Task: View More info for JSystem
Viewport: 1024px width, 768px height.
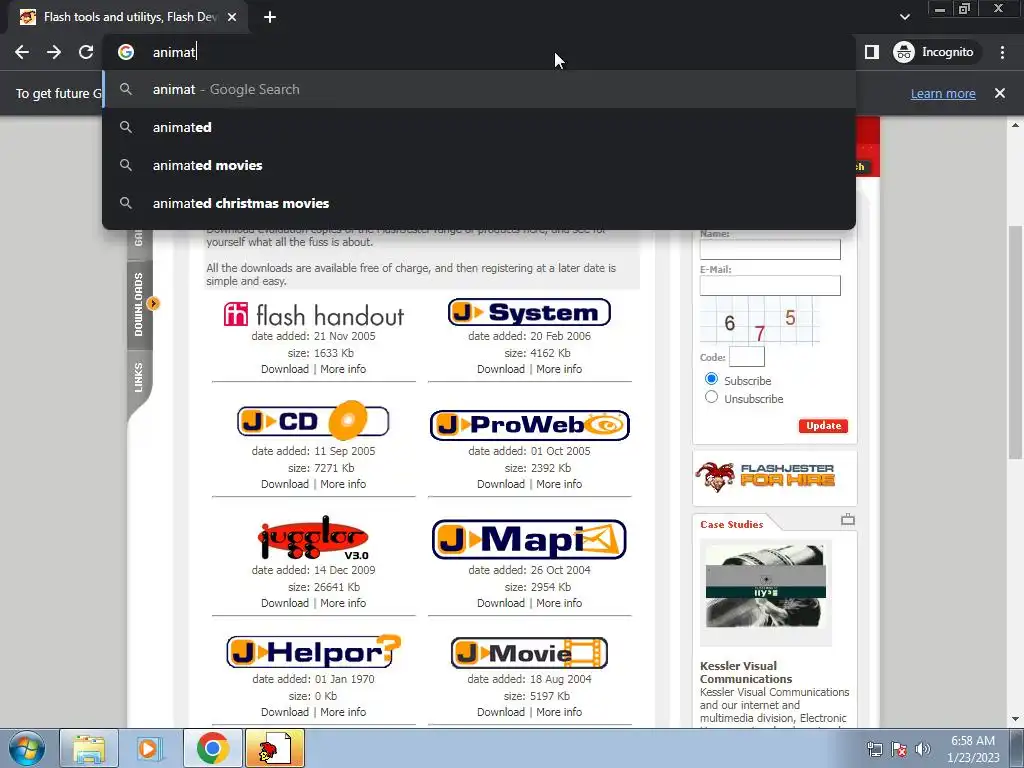Action: click(x=559, y=369)
